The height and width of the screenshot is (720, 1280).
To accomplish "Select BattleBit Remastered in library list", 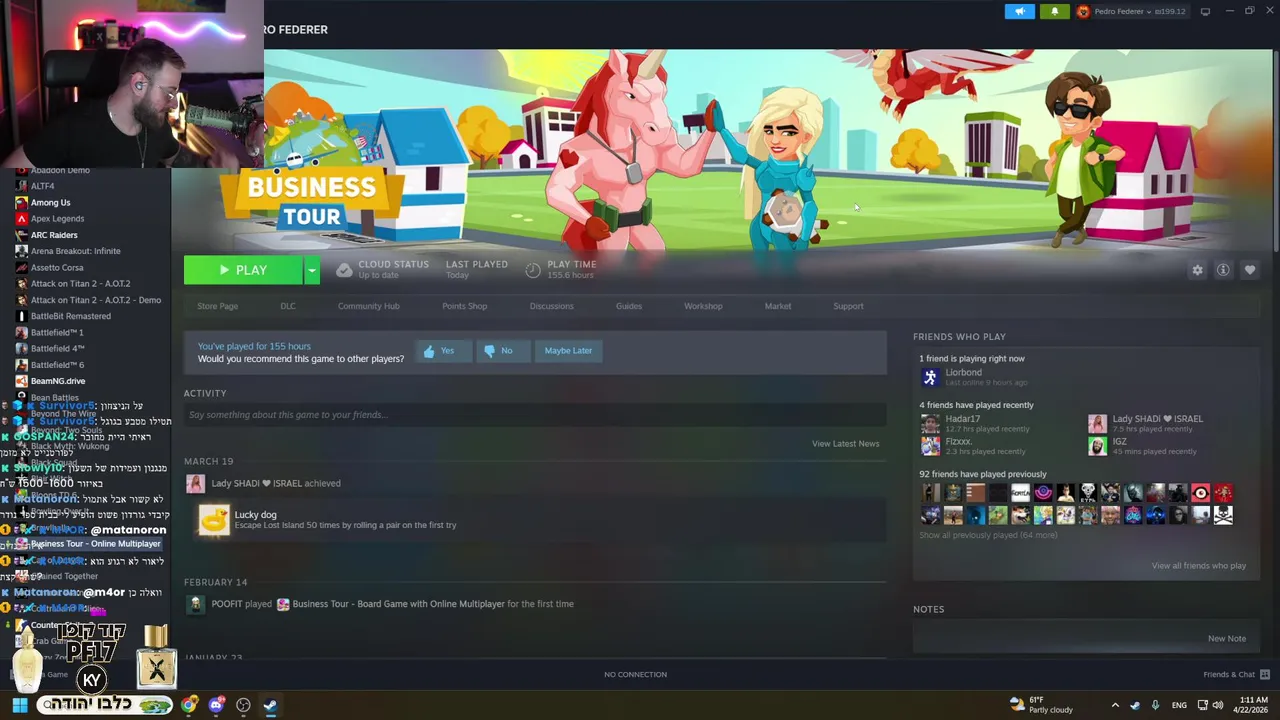I will tap(70, 316).
